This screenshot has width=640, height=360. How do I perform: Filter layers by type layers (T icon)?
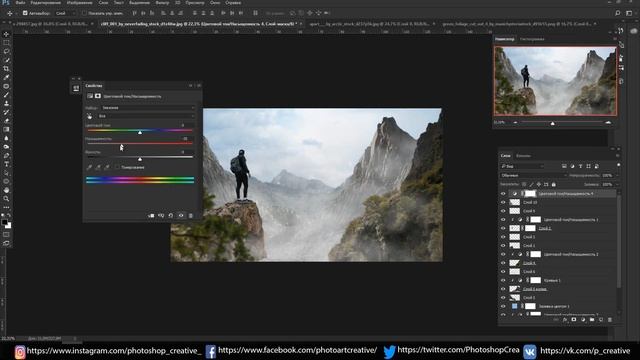(x=580, y=166)
